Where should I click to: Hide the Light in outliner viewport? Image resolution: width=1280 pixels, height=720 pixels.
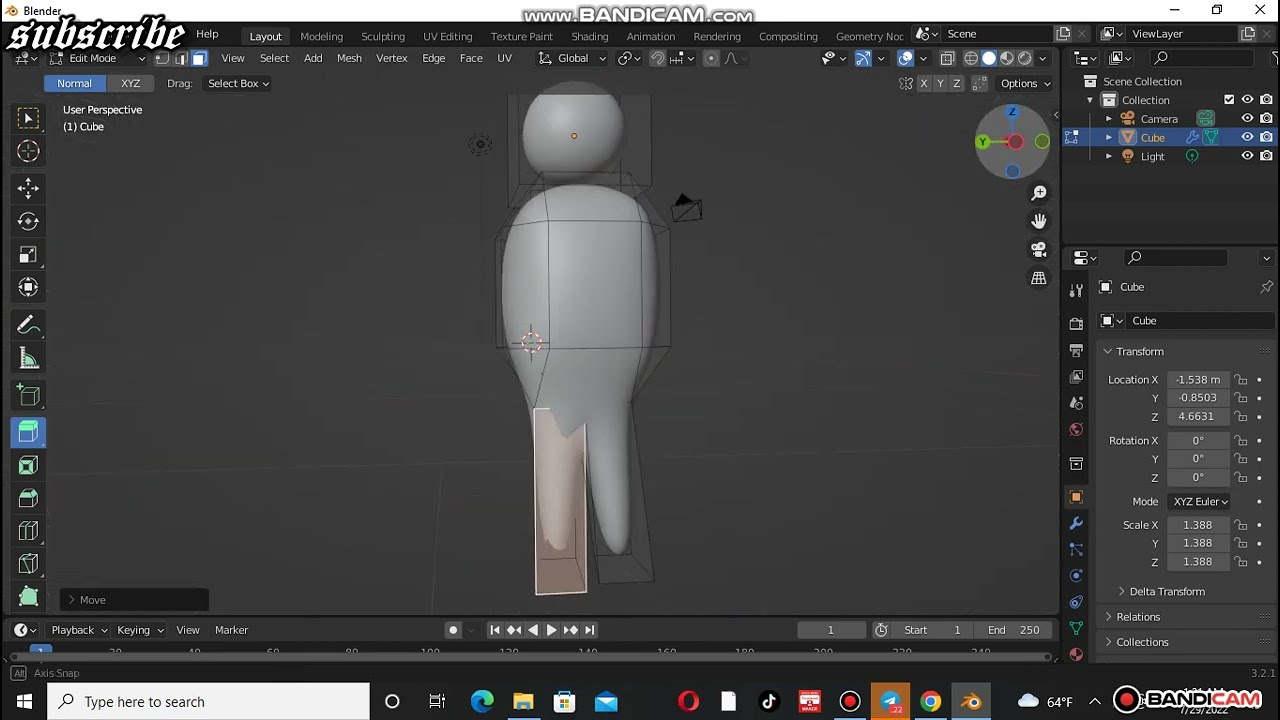(x=1247, y=156)
